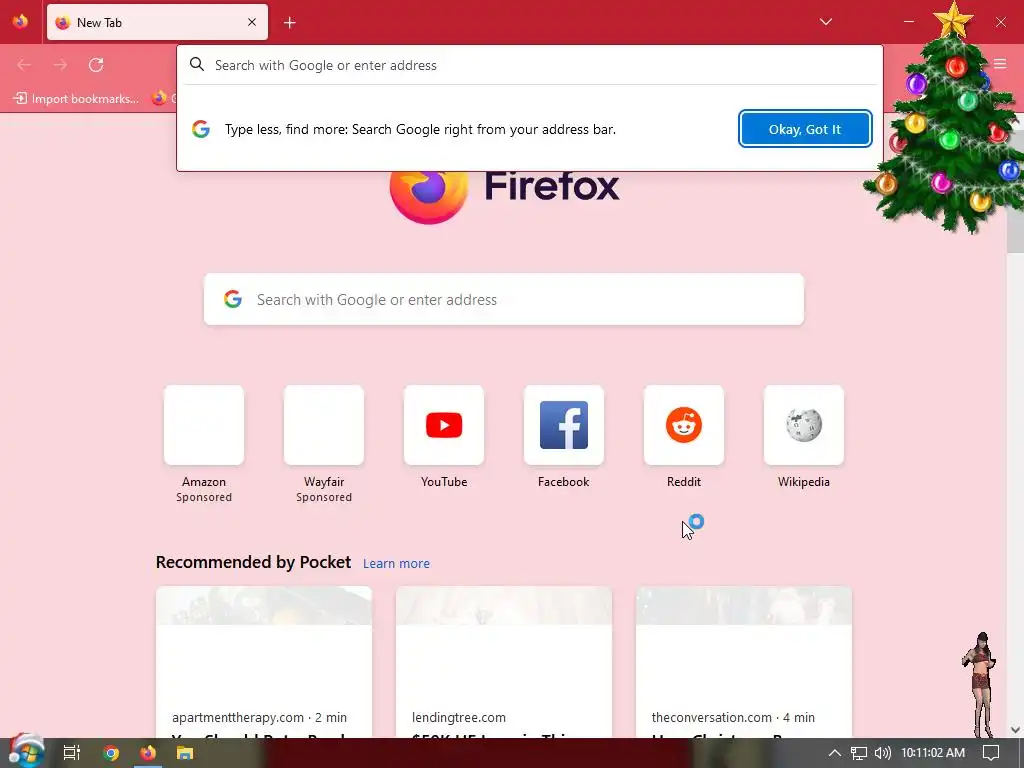This screenshot has height=768, width=1024.
Task: Open File Explorer from the taskbar
Action: pyautogui.click(x=185, y=753)
